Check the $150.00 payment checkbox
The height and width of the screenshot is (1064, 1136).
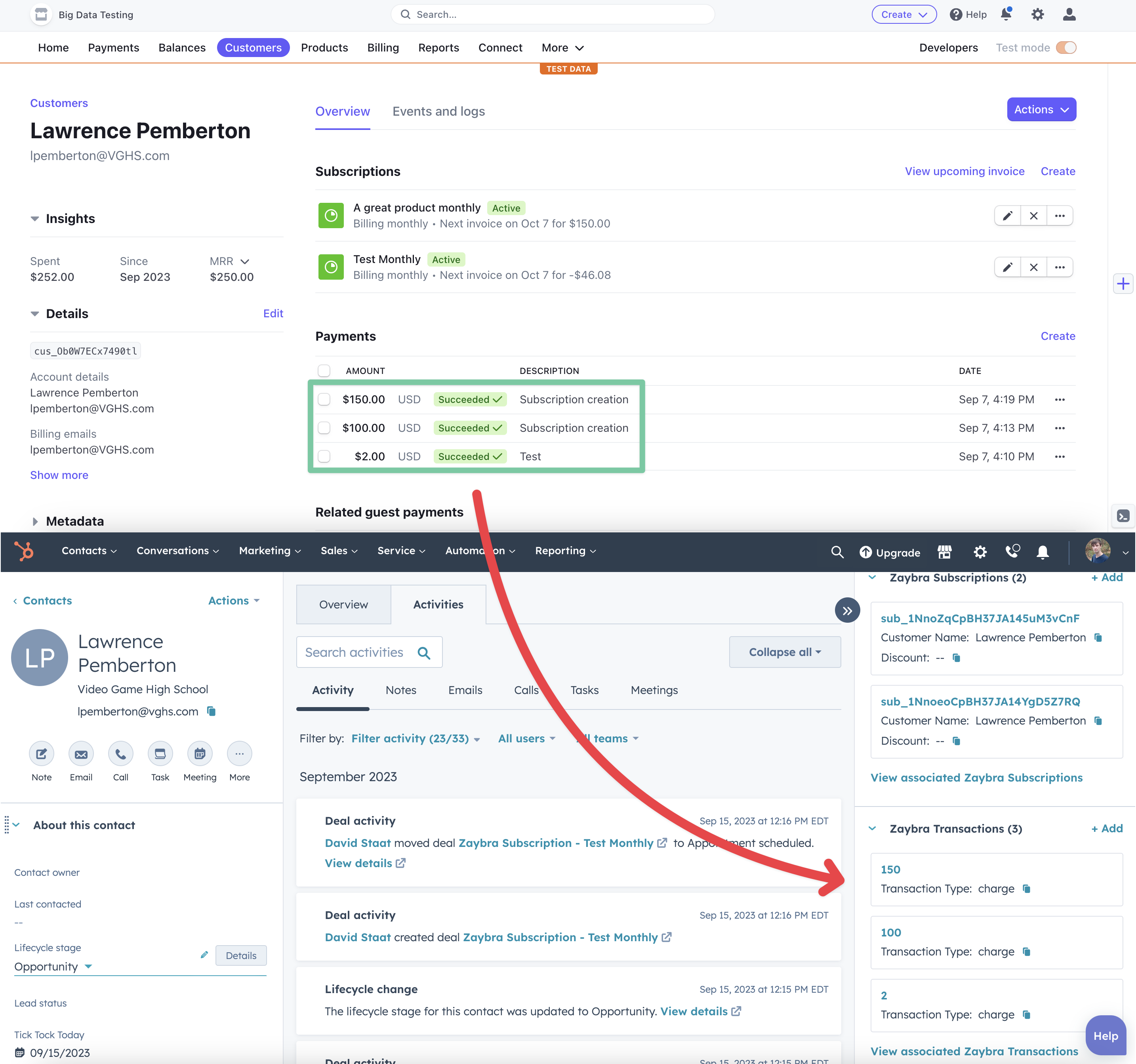coord(324,399)
